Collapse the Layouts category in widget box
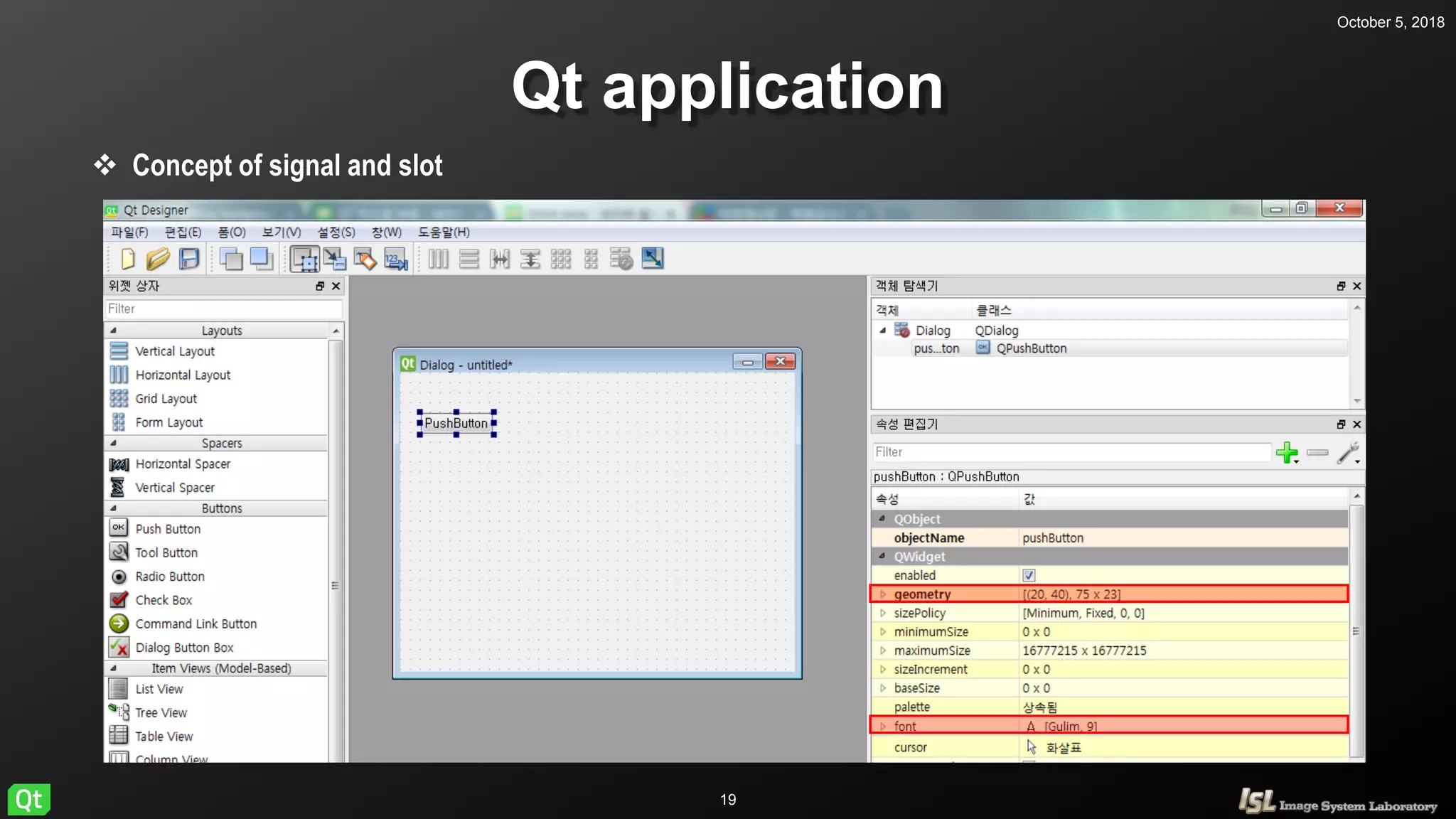 pyautogui.click(x=114, y=331)
